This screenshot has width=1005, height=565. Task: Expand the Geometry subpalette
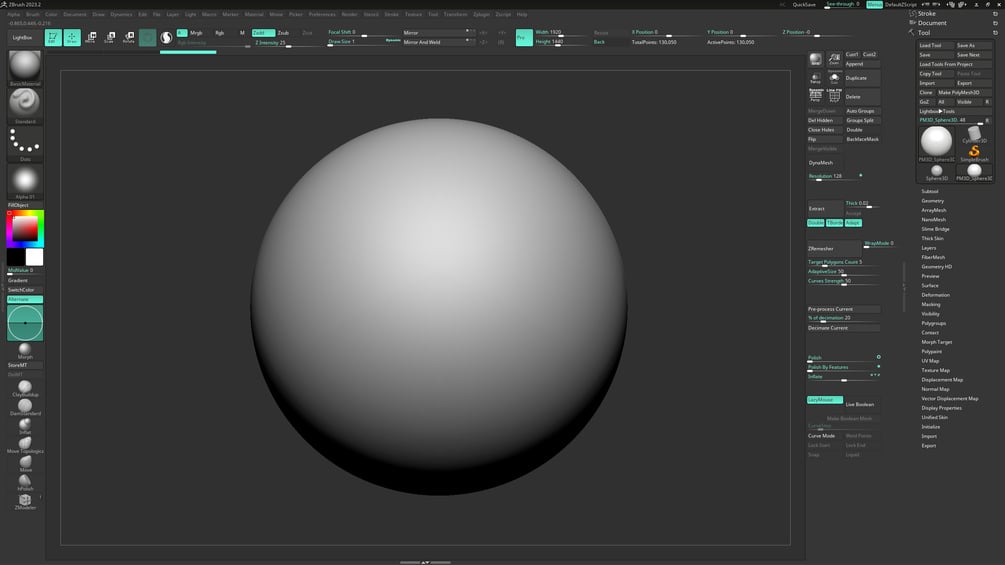click(933, 201)
